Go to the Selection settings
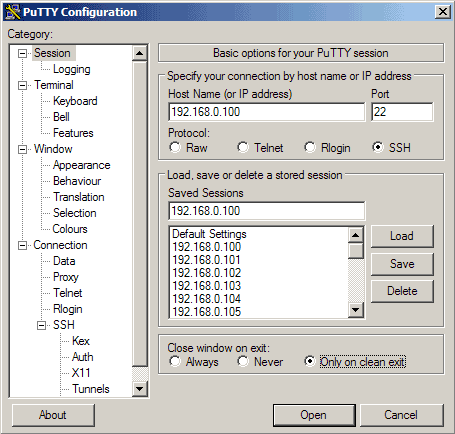Viewport: 455px width, 434px height. 75,213
